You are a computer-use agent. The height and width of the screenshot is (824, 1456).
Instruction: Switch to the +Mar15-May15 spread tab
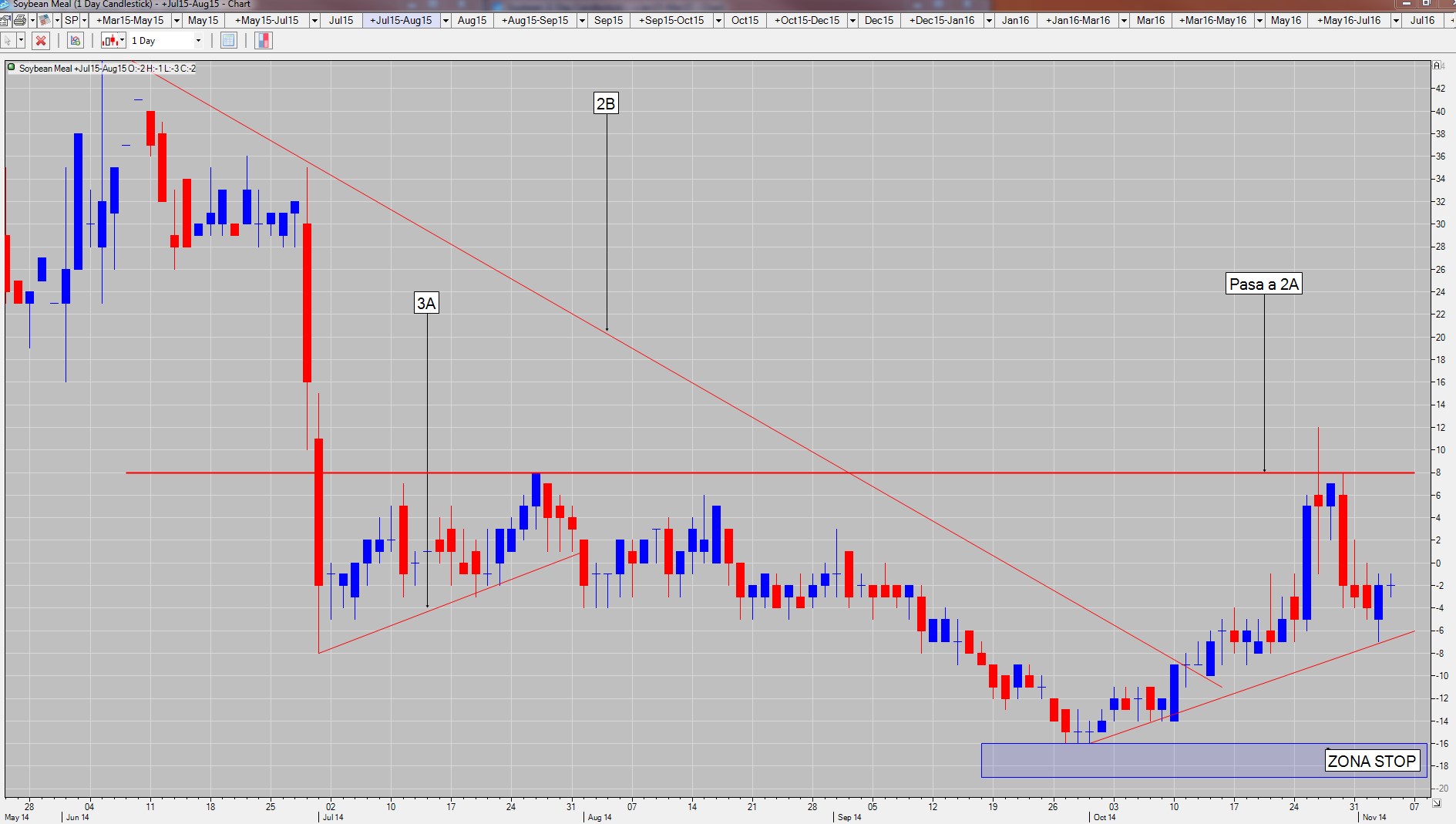tap(129, 20)
